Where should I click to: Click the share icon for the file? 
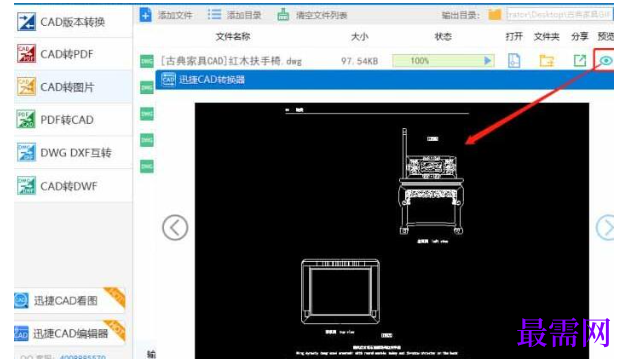pyautogui.click(x=580, y=61)
